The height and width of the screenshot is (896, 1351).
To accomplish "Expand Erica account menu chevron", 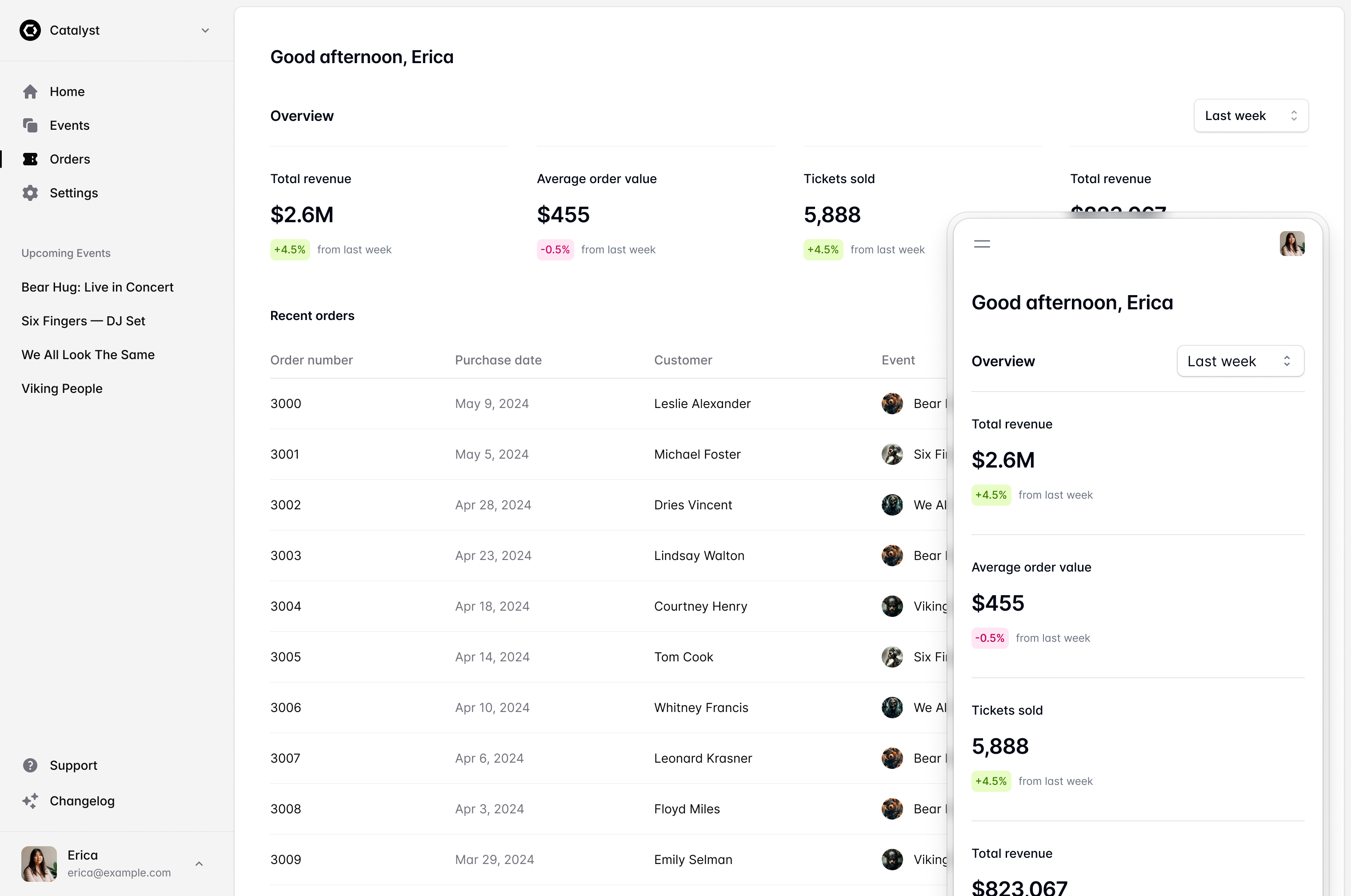I will point(199,864).
